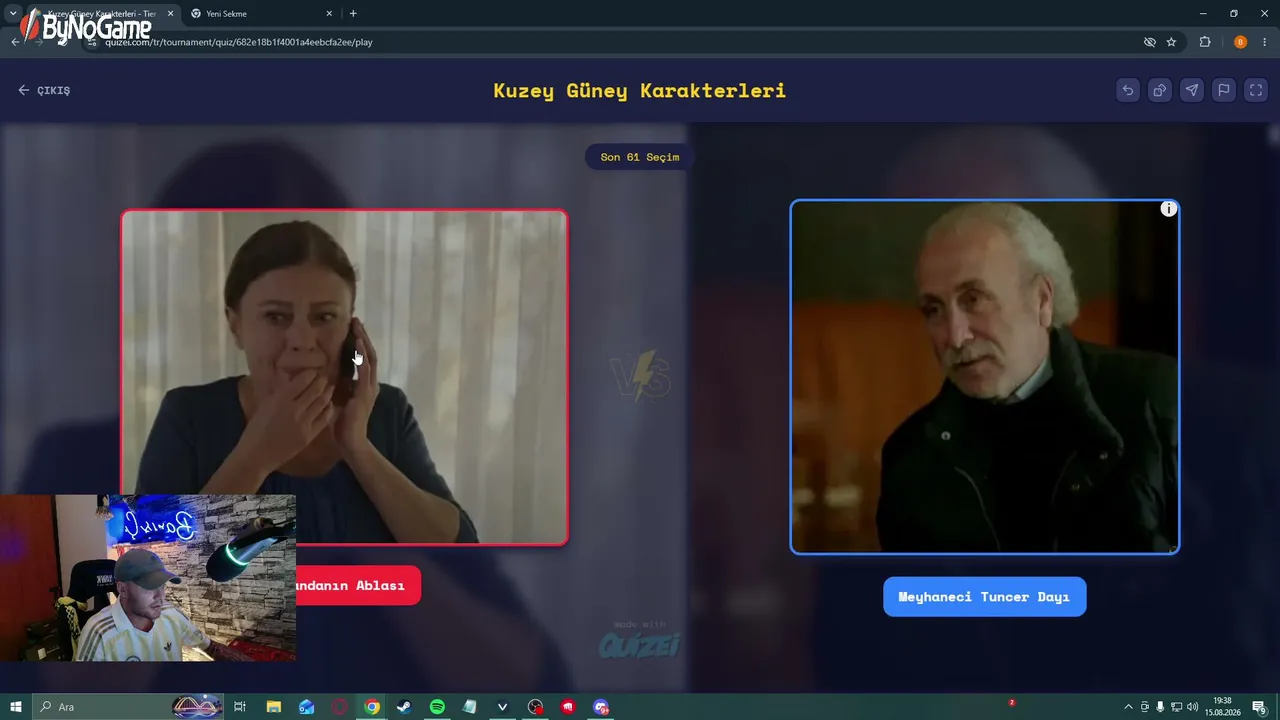Open the notification center with 9 badge
Image resolution: width=1280 pixels, height=720 pixels.
1260,707
